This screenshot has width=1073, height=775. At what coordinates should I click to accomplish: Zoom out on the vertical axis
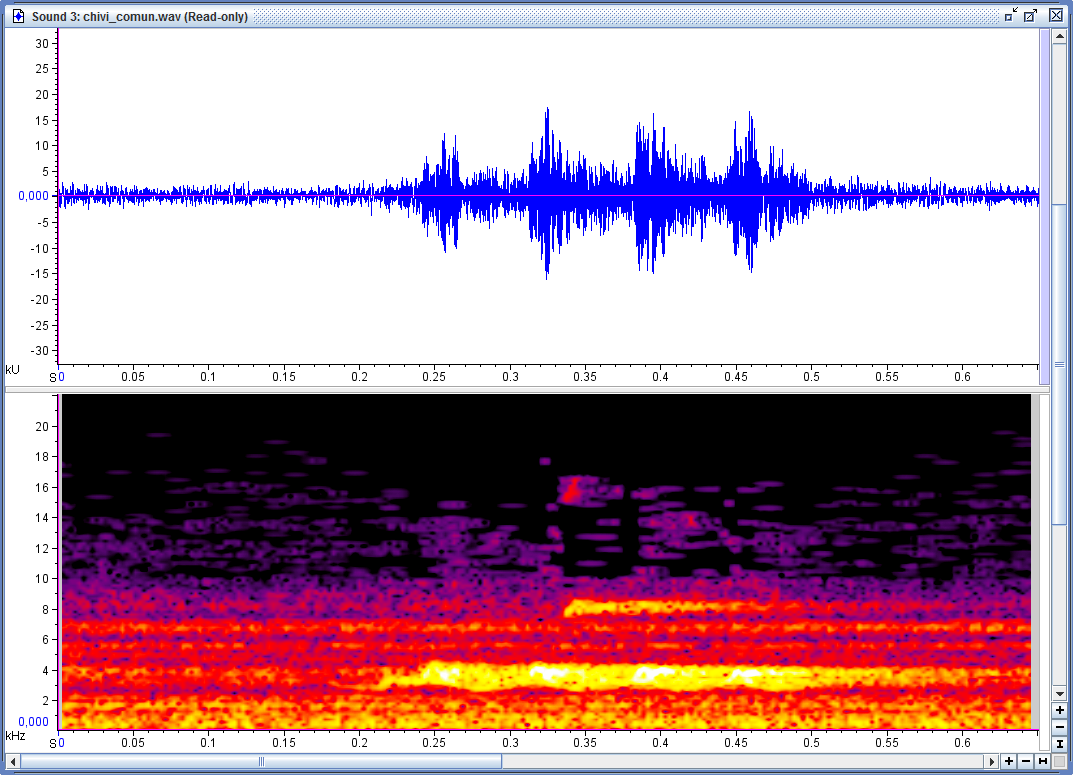tap(1059, 727)
